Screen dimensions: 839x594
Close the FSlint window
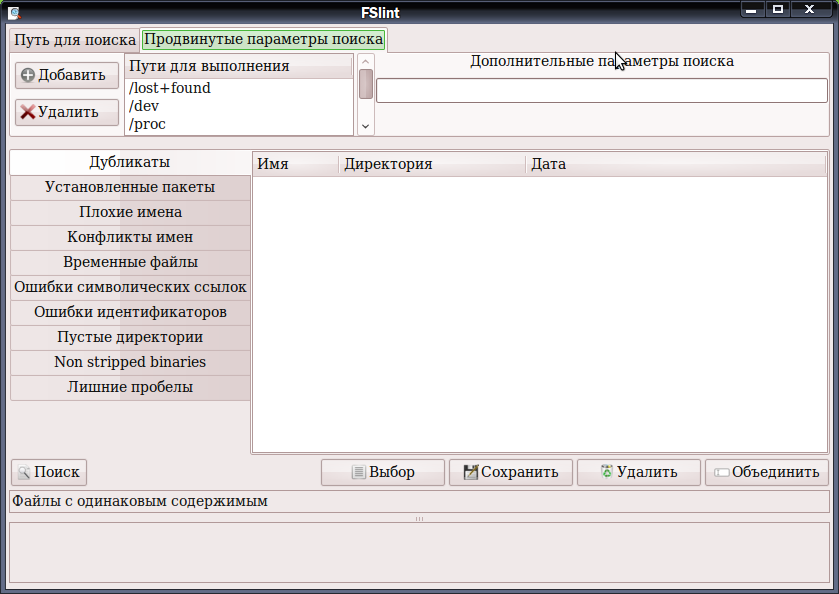pyautogui.click(x=809, y=10)
